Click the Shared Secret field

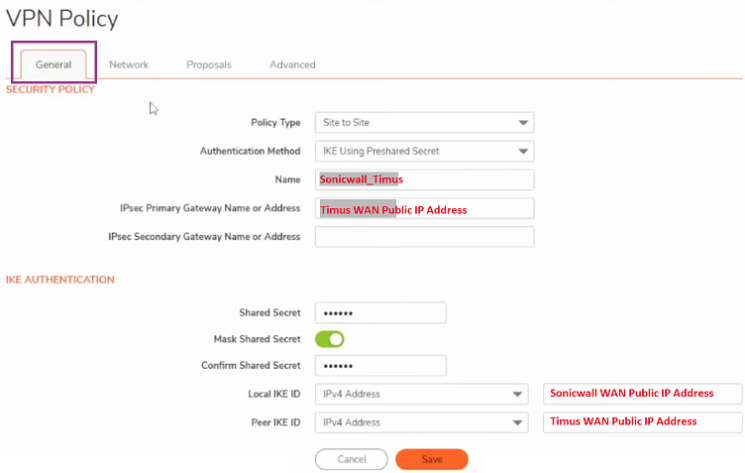pyautogui.click(x=381, y=313)
